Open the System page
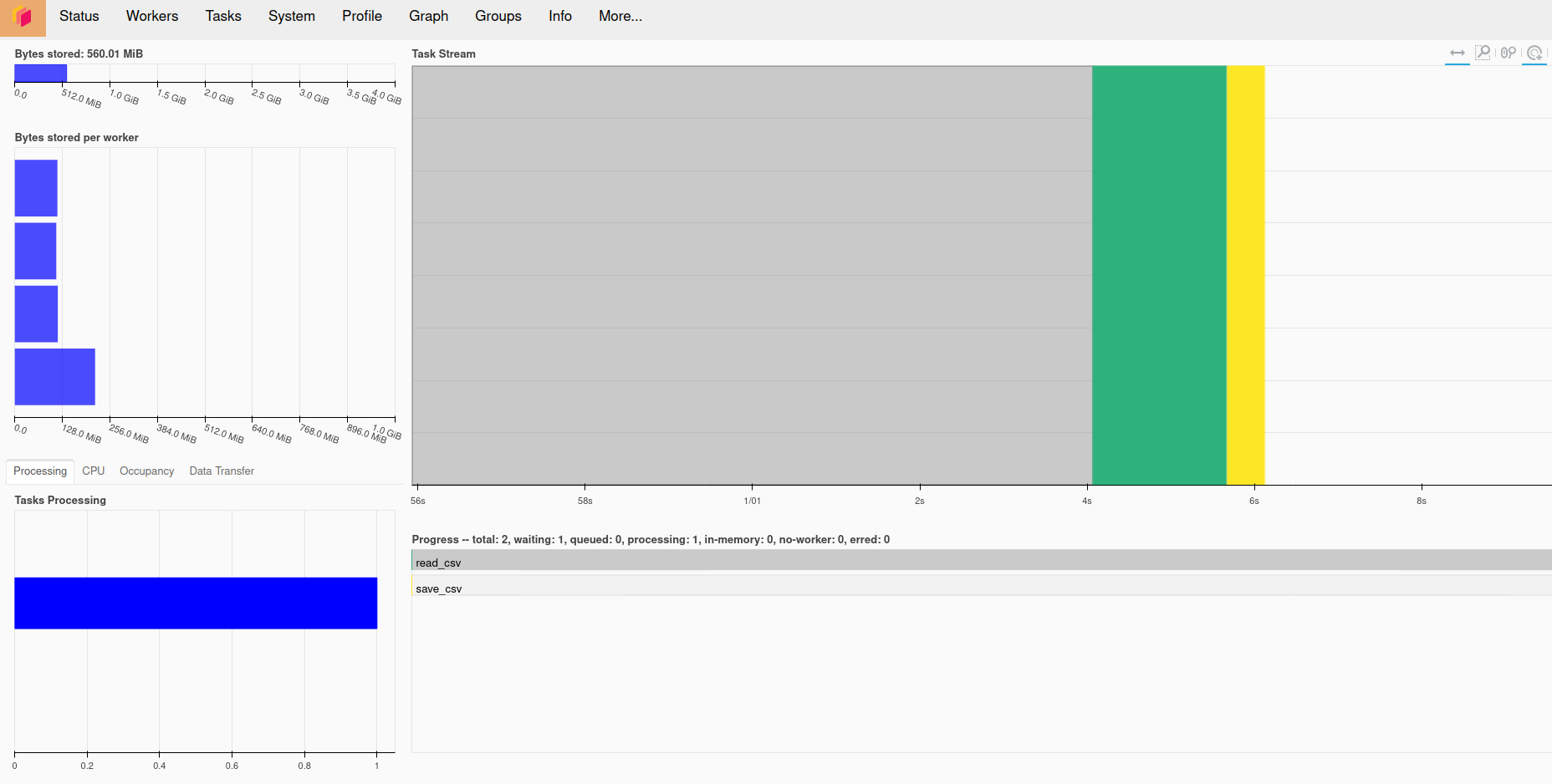This screenshot has height=784, width=1552. [291, 17]
